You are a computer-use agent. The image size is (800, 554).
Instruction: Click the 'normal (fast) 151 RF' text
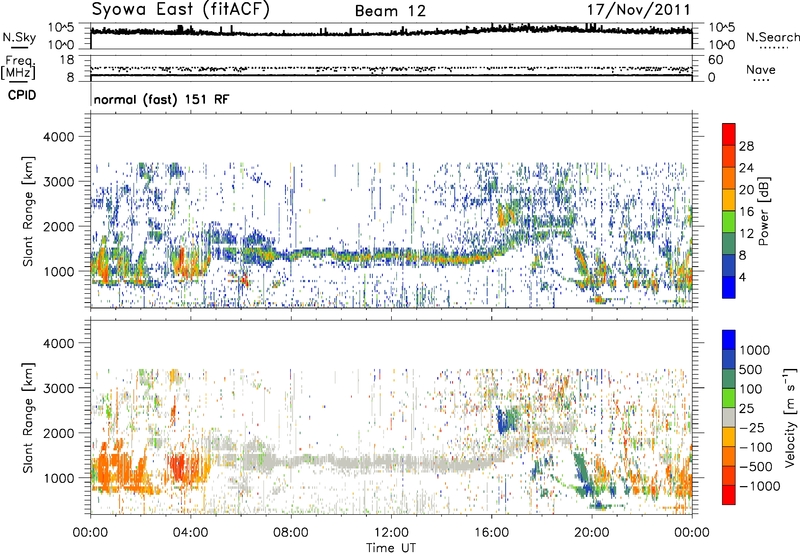(162, 99)
